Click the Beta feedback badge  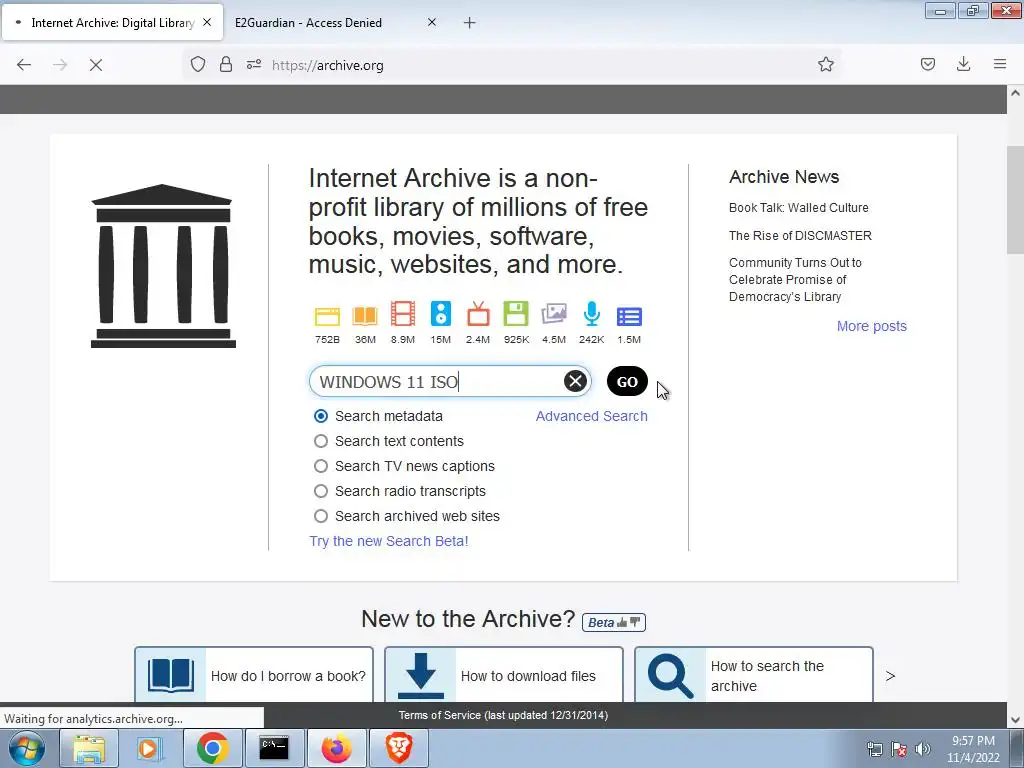(x=614, y=622)
